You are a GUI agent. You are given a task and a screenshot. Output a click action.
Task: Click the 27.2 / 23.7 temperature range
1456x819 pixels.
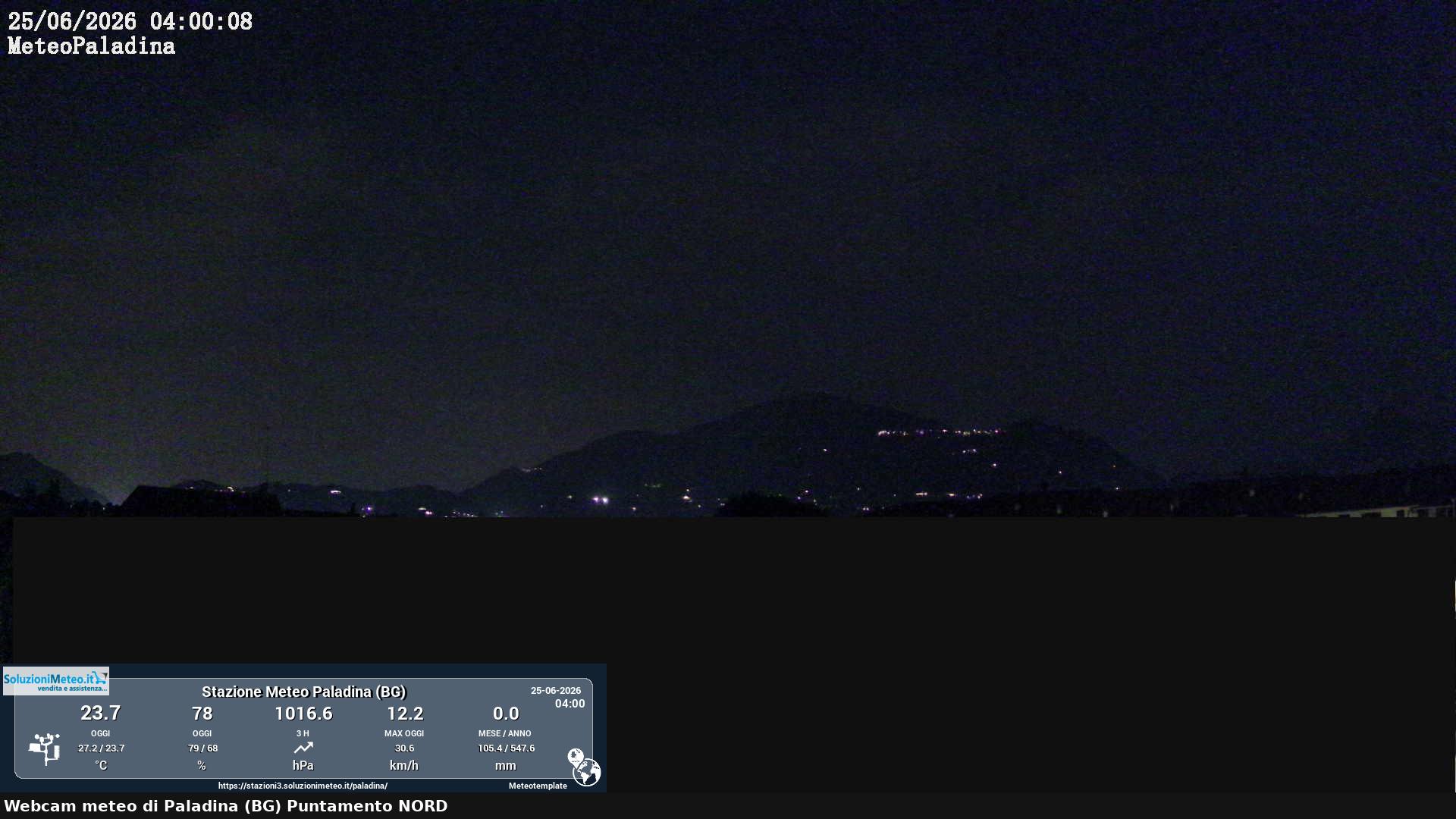[101, 748]
